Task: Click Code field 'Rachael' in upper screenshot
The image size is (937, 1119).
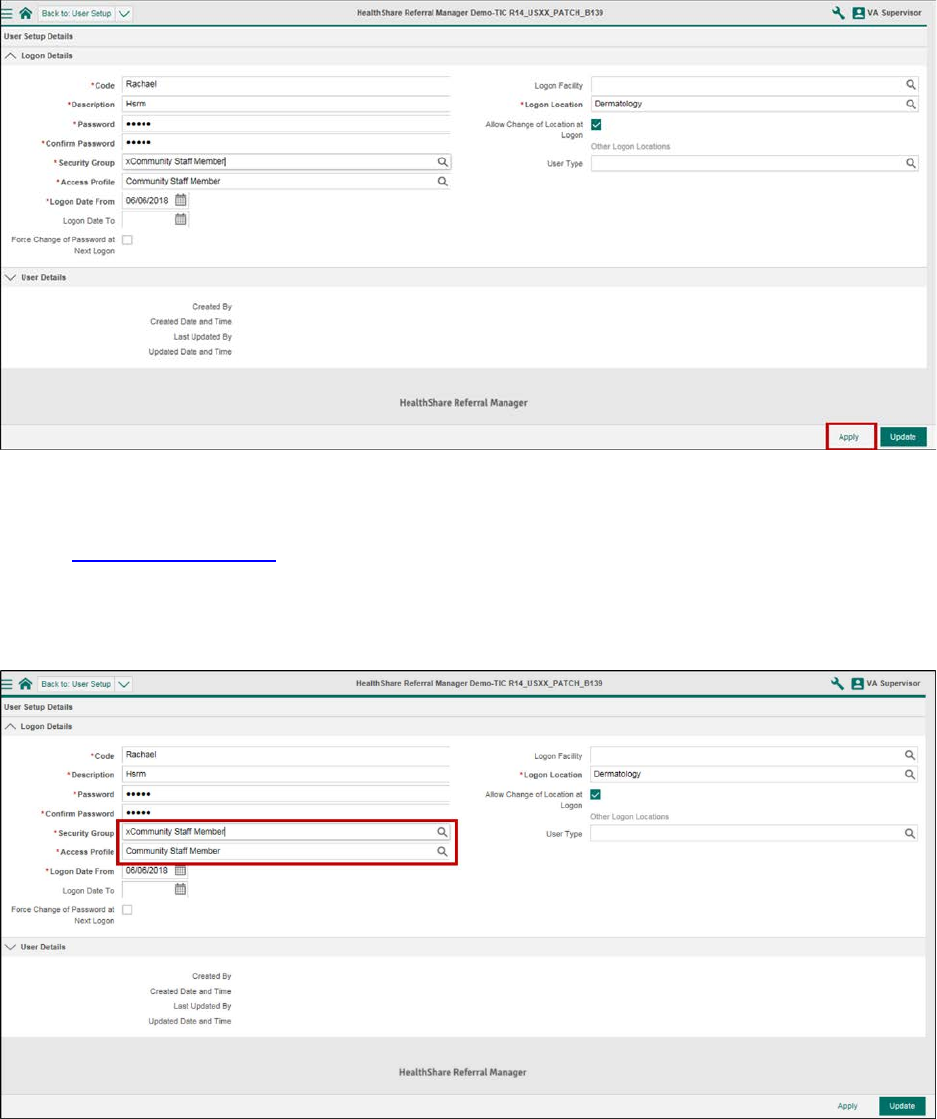Action: pyautogui.click(x=286, y=84)
